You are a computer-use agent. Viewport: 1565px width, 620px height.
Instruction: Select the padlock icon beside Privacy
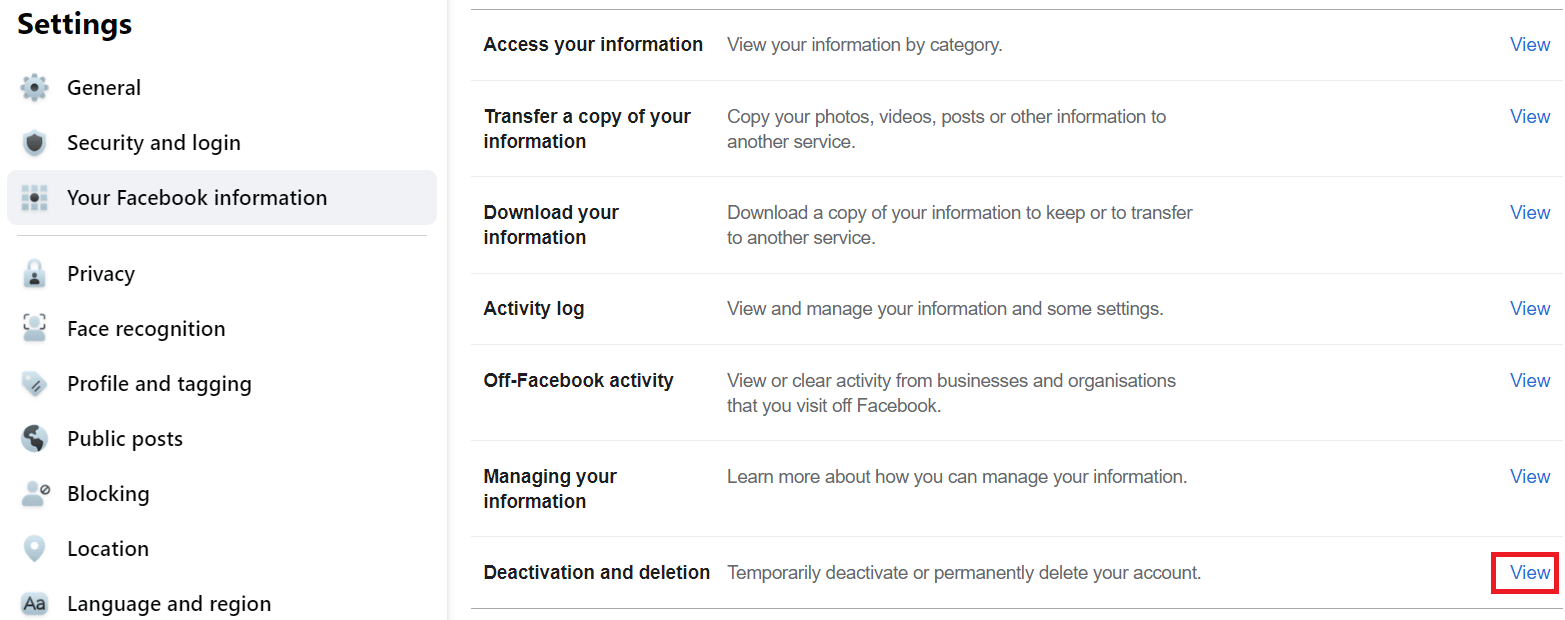pos(35,273)
